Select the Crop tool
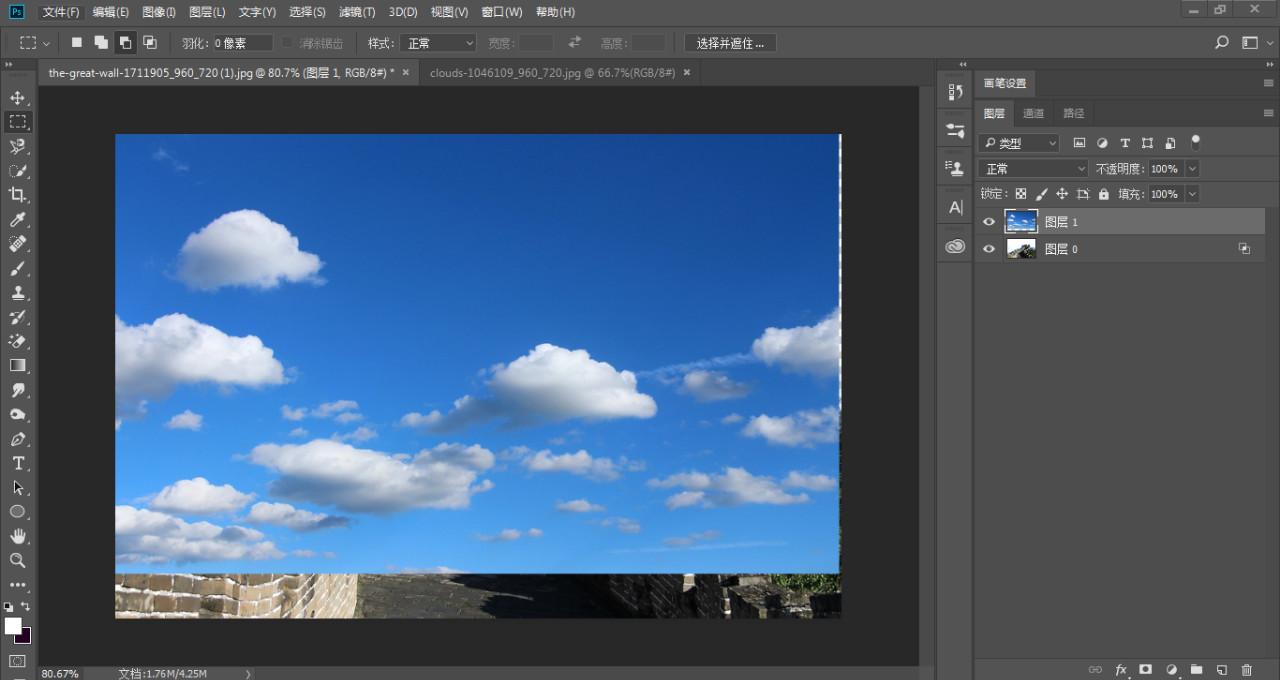The width and height of the screenshot is (1280, 680). pos(17,195)
